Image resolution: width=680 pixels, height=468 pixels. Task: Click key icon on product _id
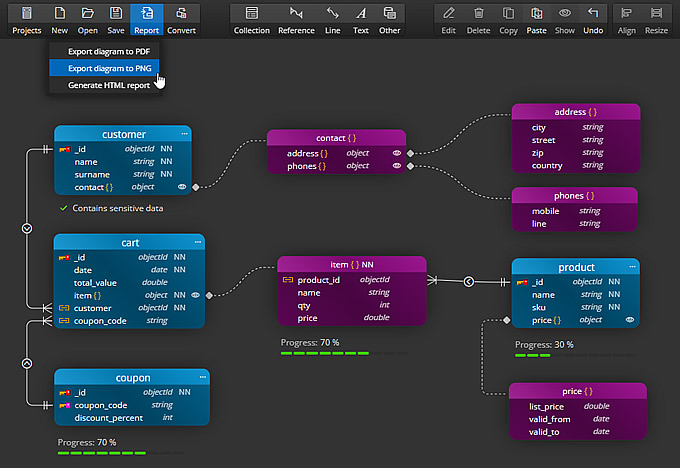point(522,282)
